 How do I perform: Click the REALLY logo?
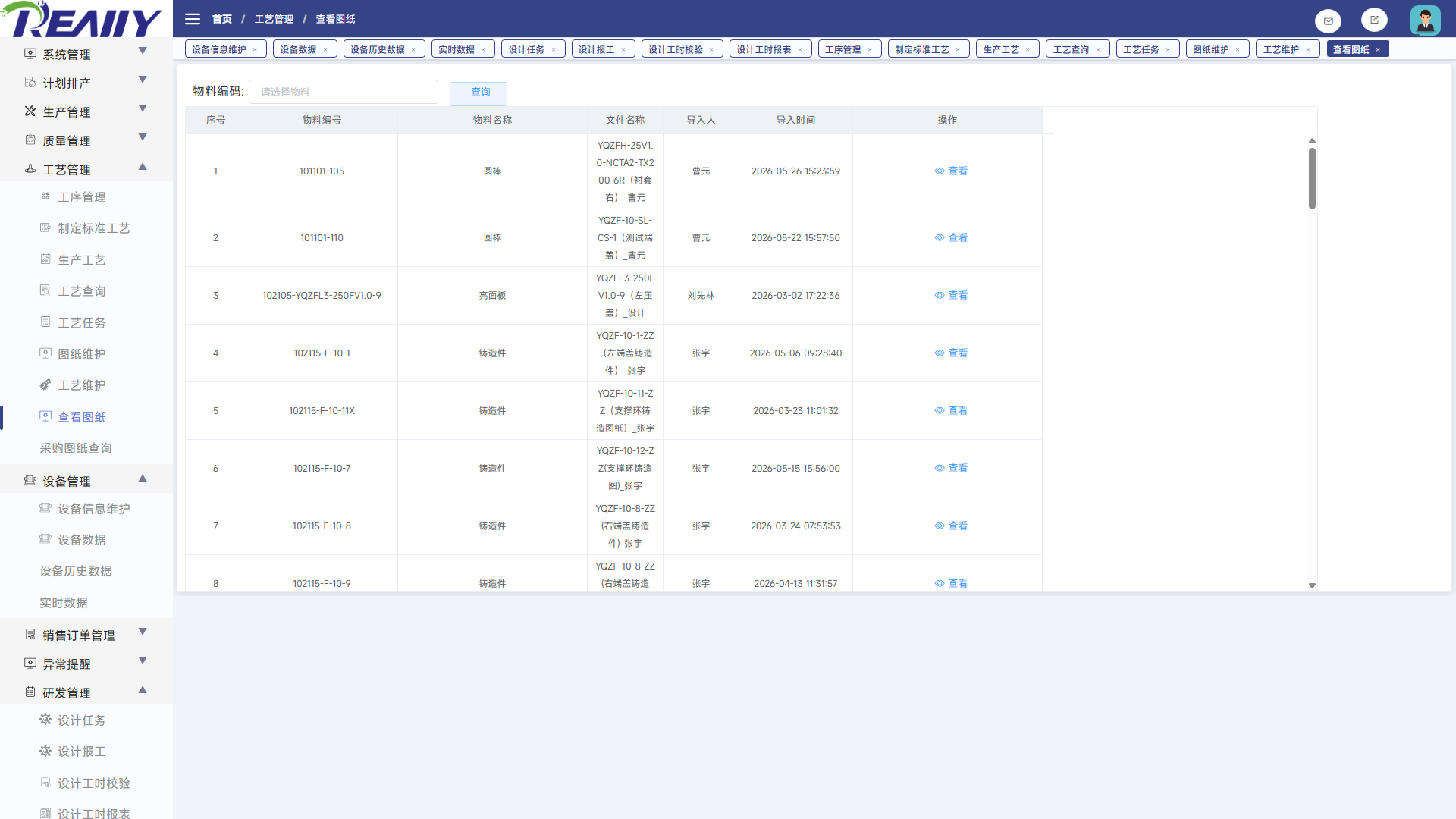point(82,19)
